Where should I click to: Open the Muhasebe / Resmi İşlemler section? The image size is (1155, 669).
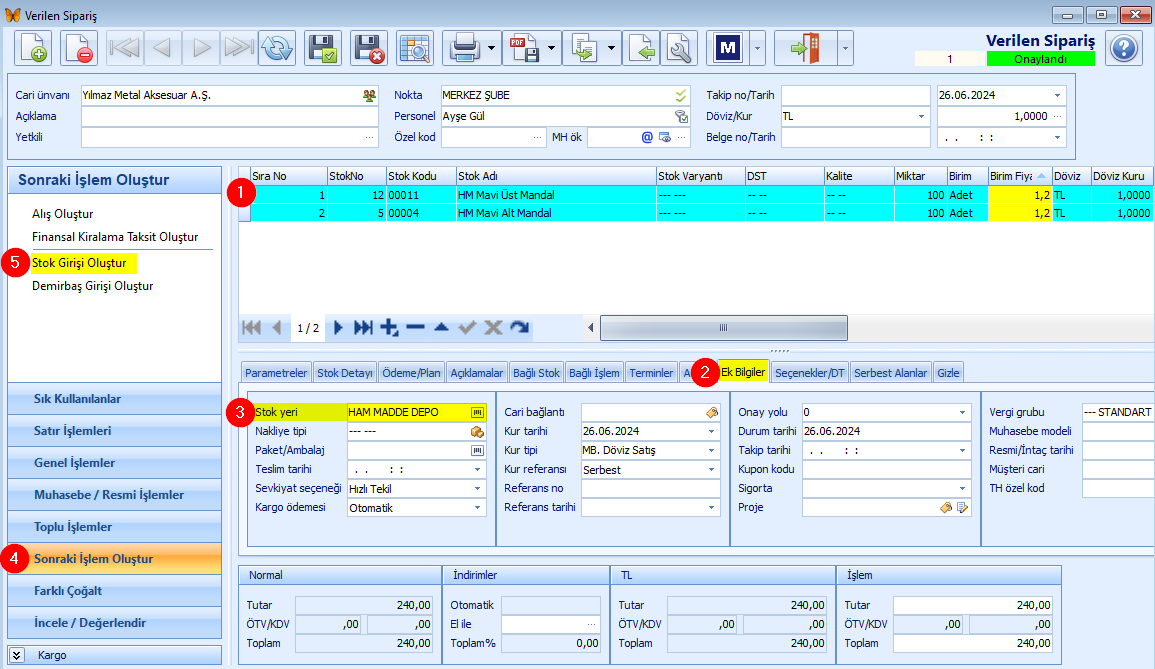(x=114, y=495)
